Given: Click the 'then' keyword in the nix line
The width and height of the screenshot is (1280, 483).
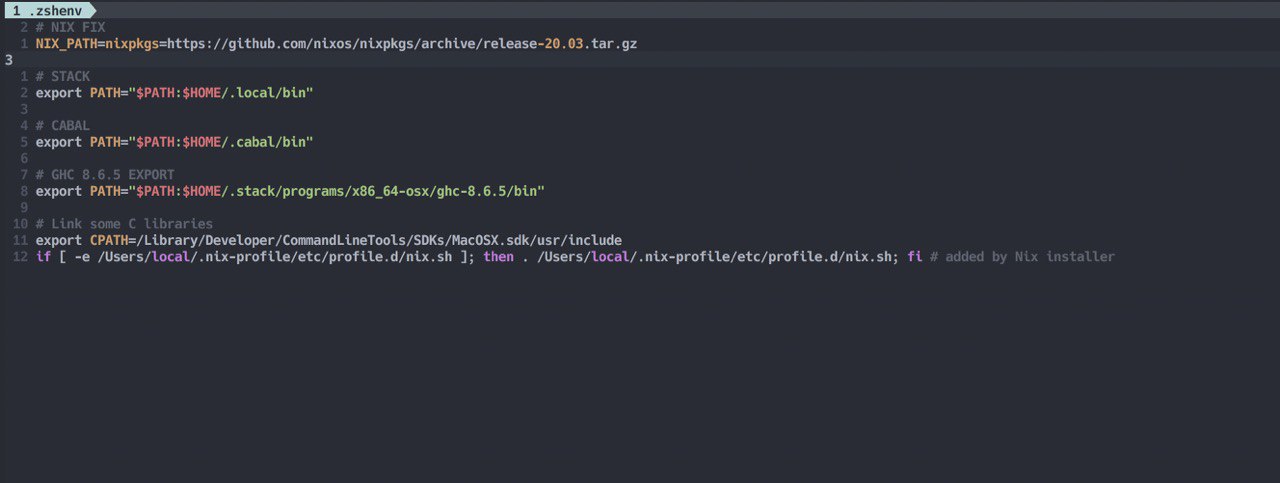Looking at the screenshot, I should pyautogui.click(x=499, y=257).
